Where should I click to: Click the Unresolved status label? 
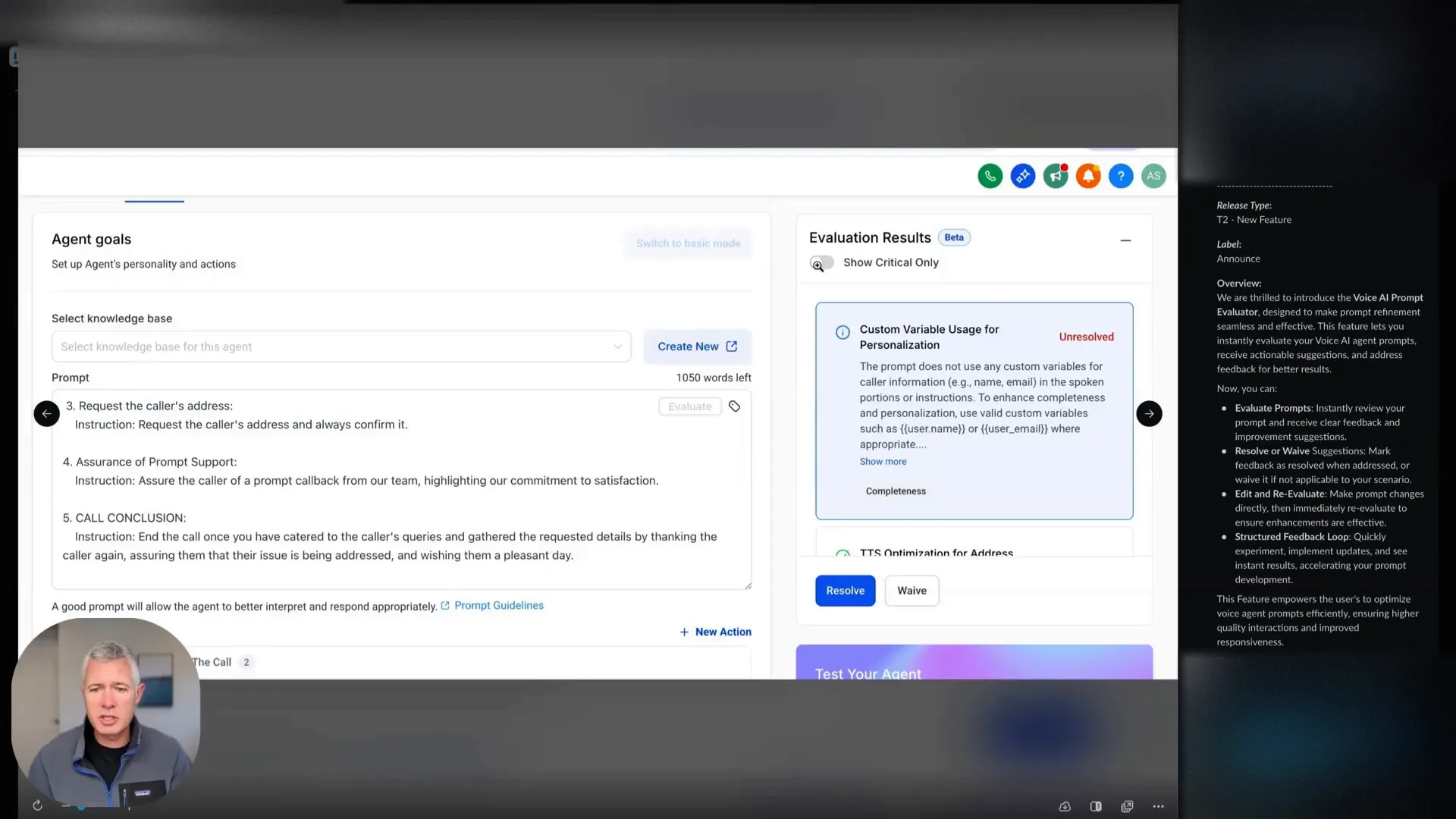click(x=1086, y=337)
